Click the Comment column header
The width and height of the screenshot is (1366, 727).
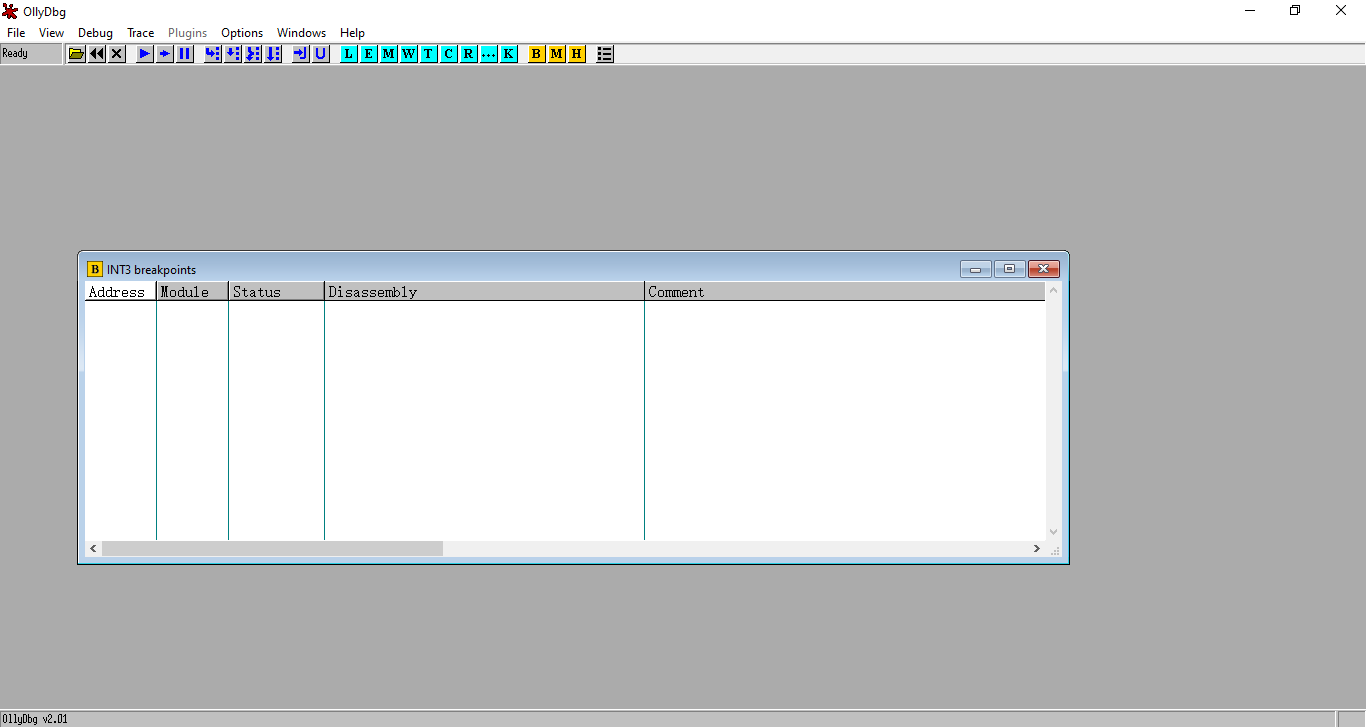(x=845, y=292)
